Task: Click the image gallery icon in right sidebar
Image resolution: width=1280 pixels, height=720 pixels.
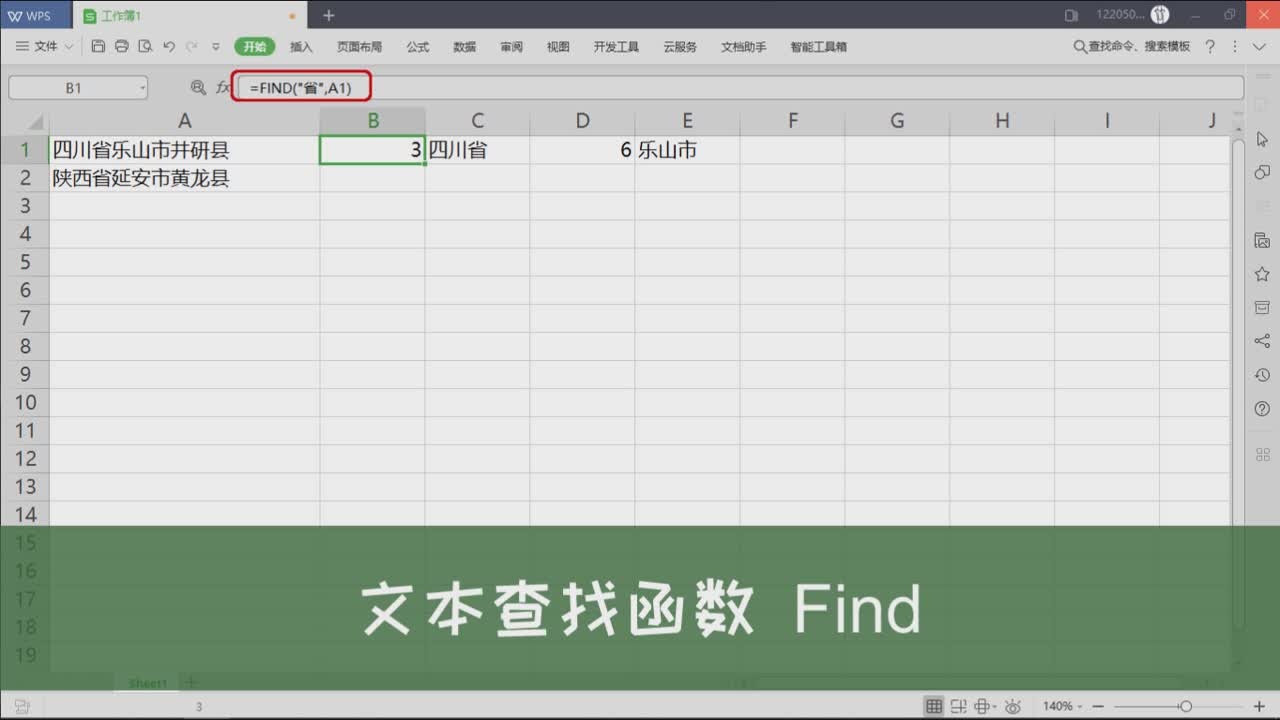Action: [1262, 240]
